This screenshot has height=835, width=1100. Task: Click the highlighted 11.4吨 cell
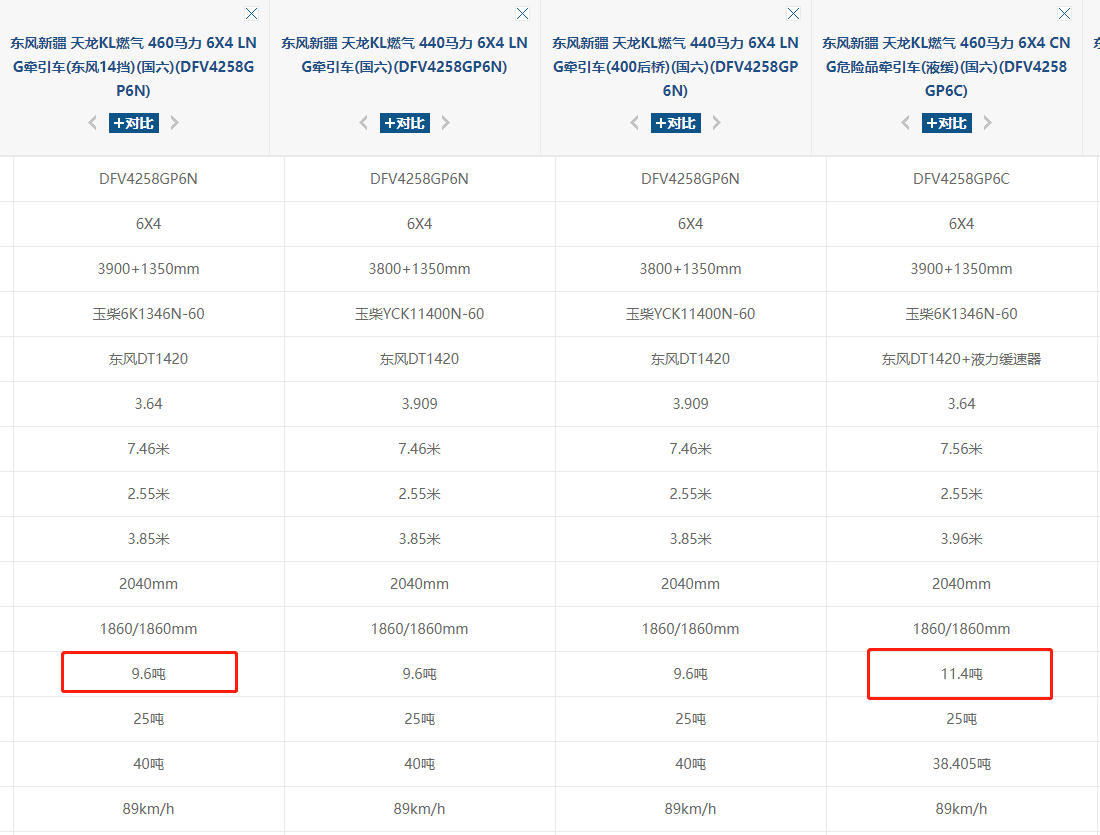[959, 674]
